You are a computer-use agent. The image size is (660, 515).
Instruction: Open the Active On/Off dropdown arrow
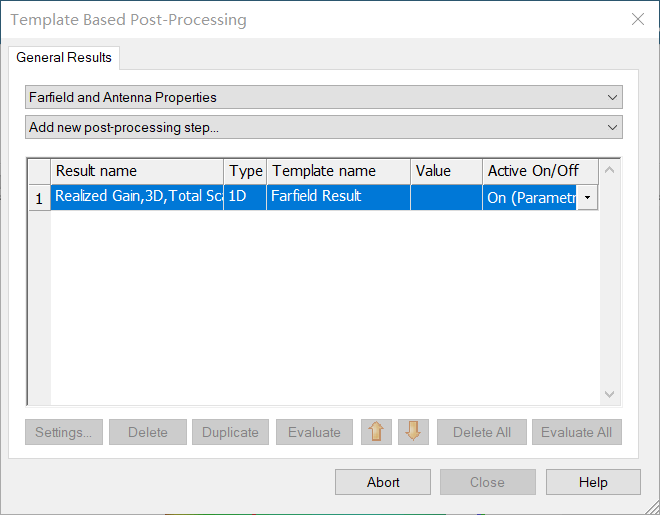pos(587,198)
